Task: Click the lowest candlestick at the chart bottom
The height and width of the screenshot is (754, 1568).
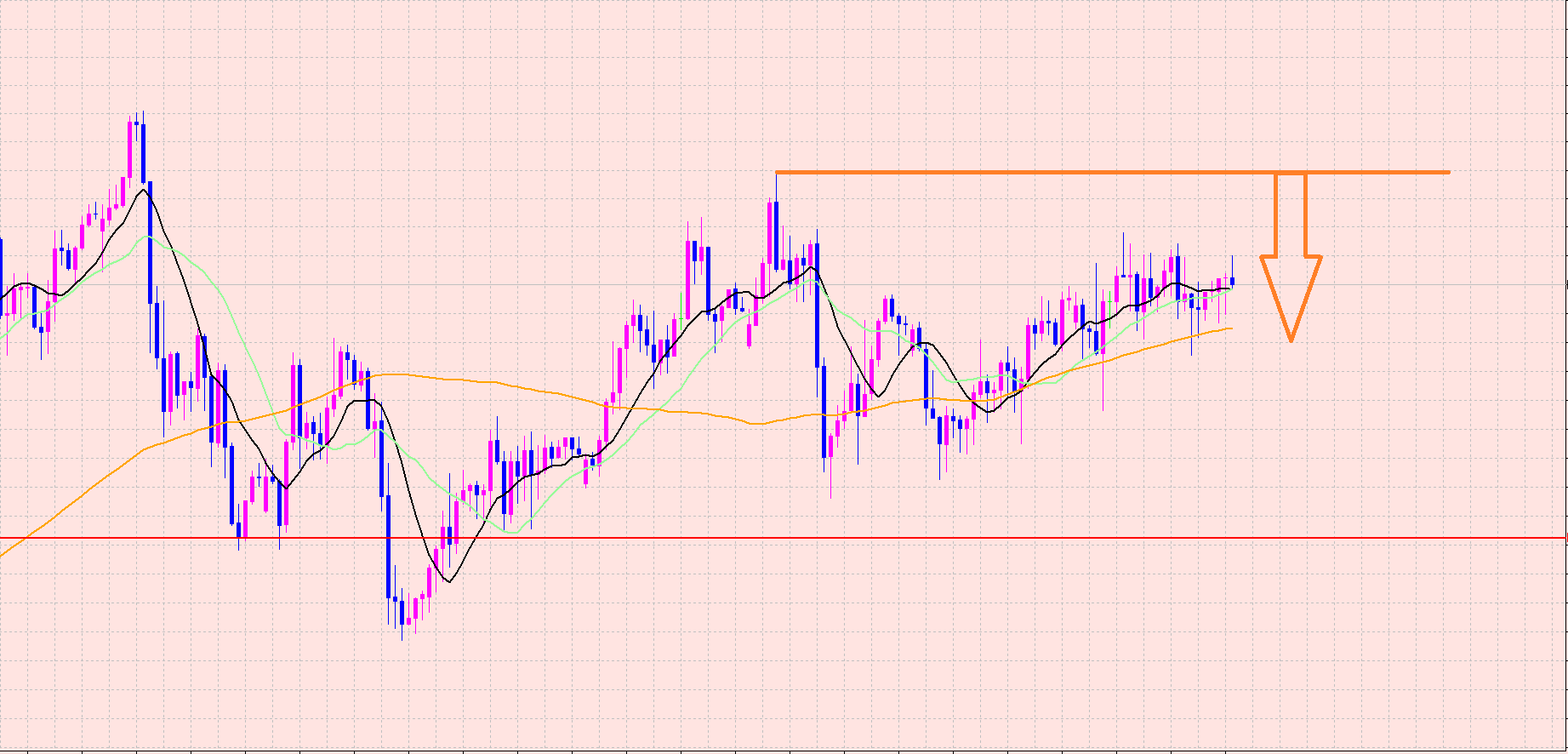Action: click(402, 613)
